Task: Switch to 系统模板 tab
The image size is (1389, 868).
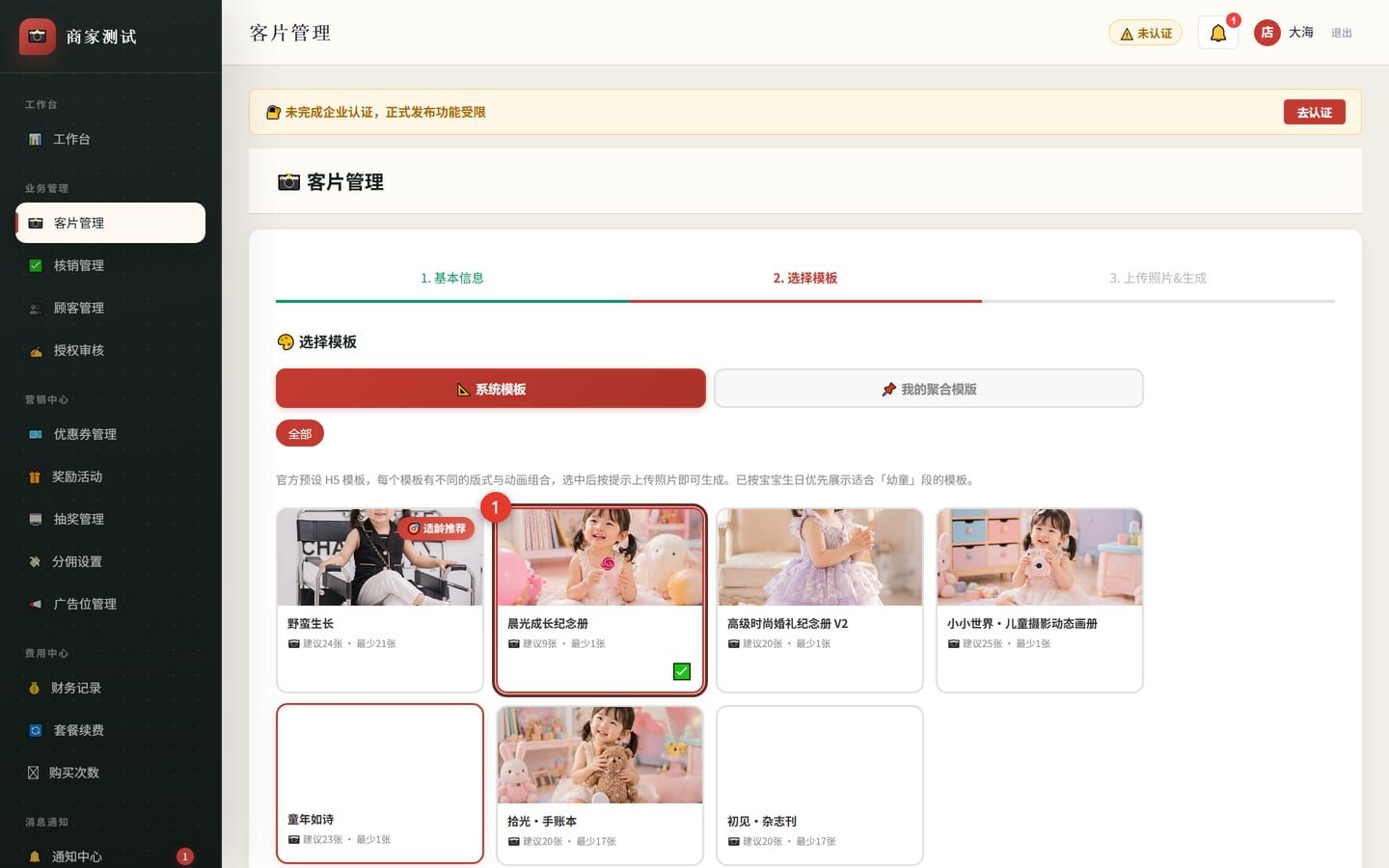Action: pos(491,389)
